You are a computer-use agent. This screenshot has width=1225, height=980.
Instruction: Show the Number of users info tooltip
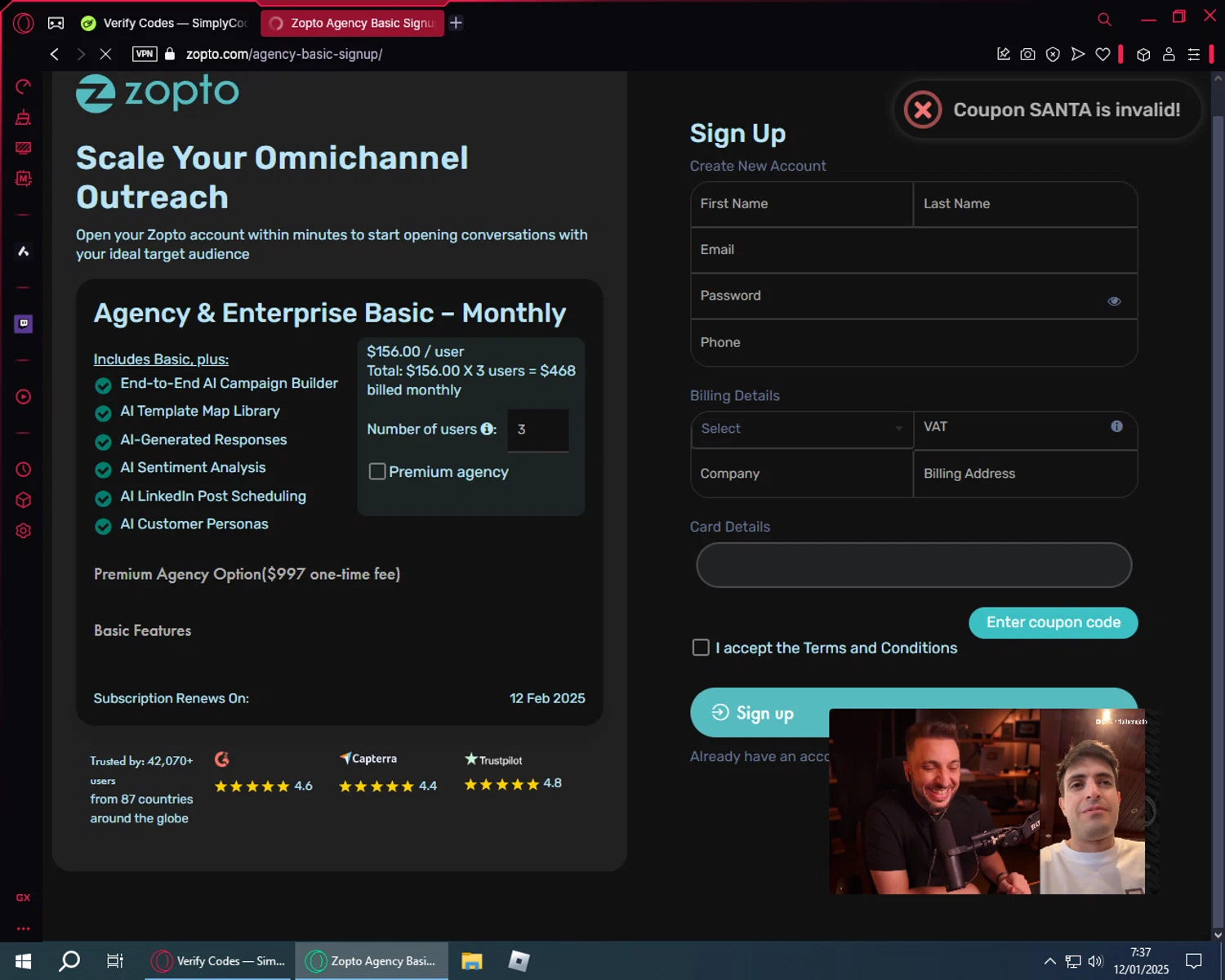point(487,429)
